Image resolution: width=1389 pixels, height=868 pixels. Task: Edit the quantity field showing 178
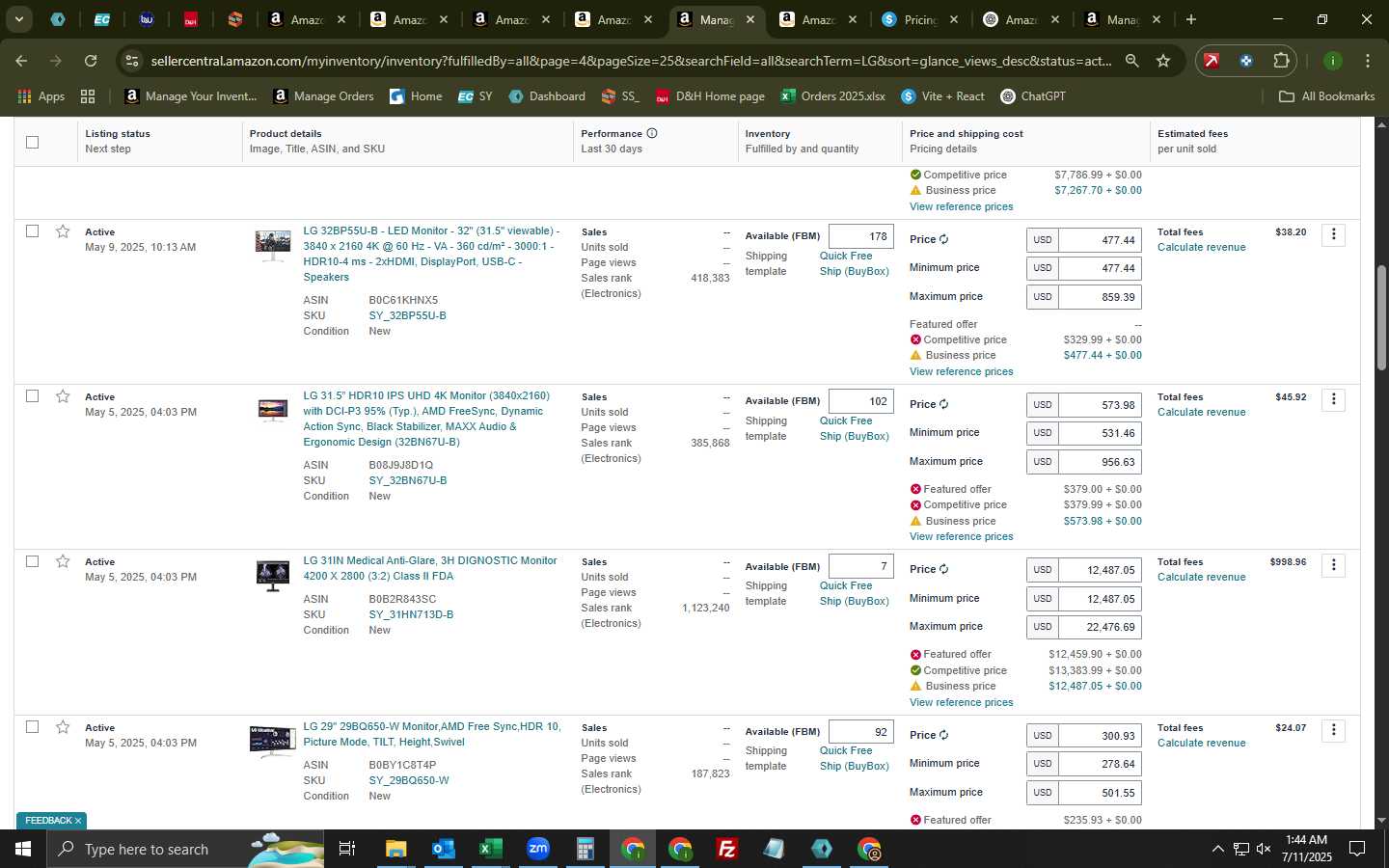click(861, 236)
